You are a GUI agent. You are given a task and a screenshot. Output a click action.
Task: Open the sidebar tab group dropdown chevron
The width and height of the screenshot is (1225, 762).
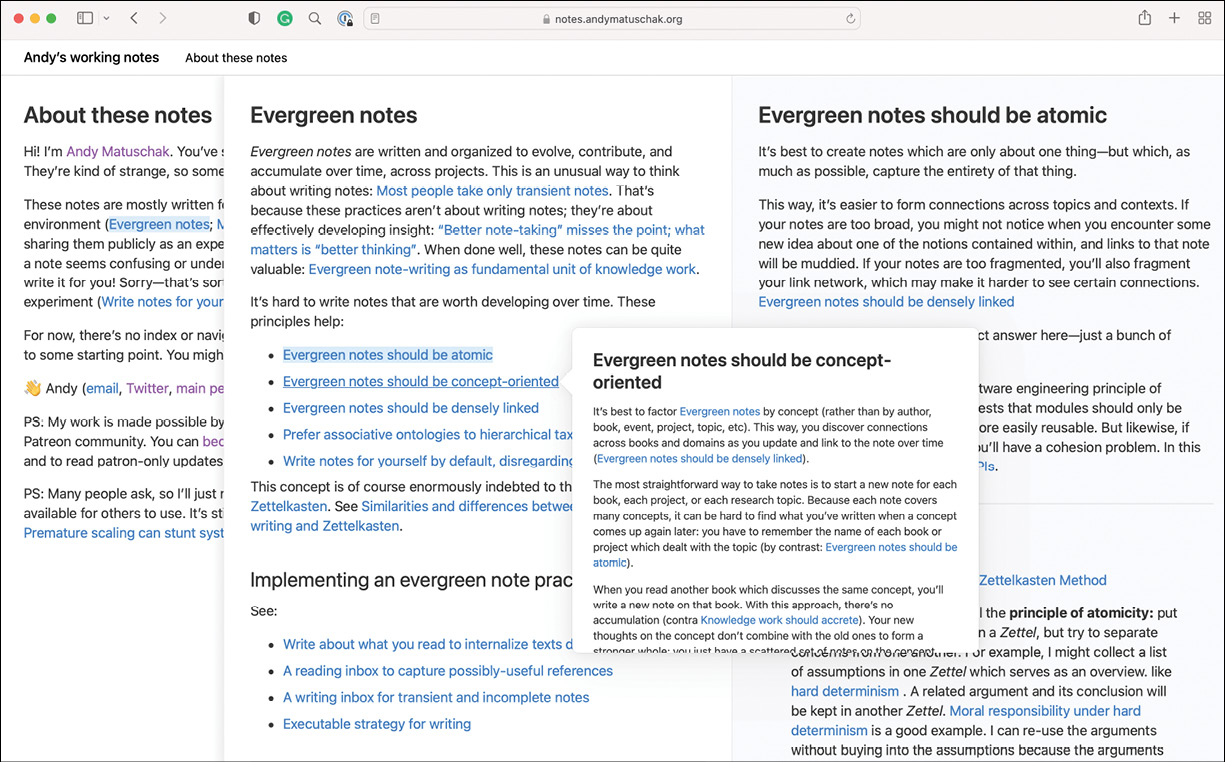(106, 18)
